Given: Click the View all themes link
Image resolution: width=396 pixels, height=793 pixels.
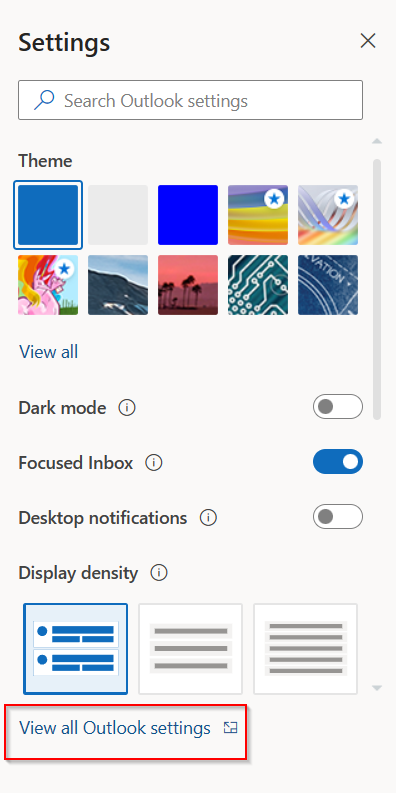Looking at the screenshot, I should (49, 351).
